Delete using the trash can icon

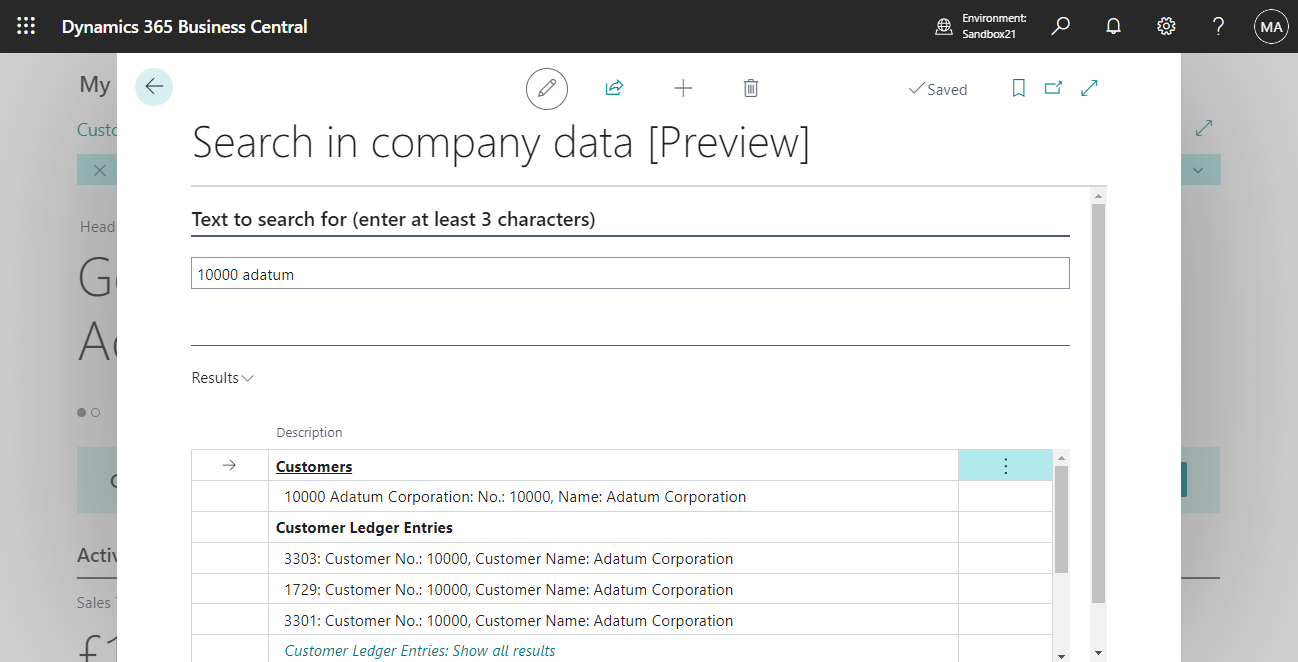point(751,88)
